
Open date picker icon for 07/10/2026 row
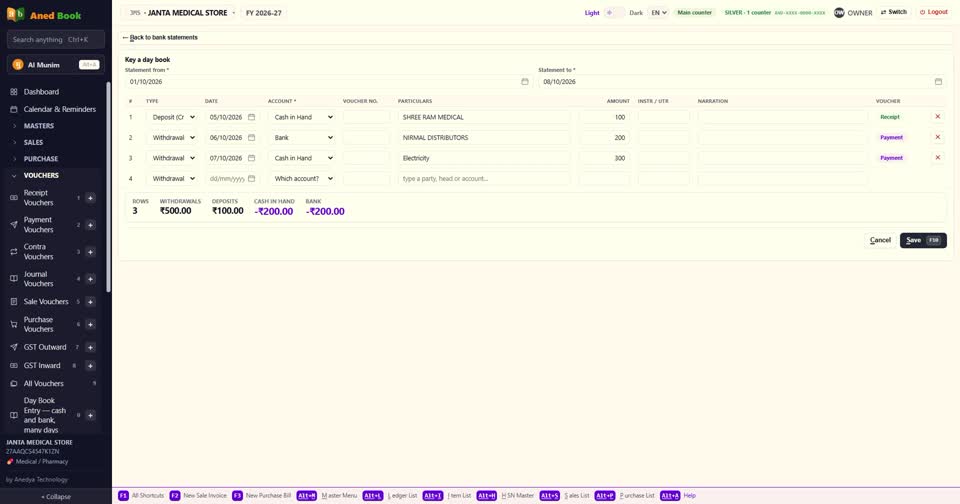[x=251, y=158]
